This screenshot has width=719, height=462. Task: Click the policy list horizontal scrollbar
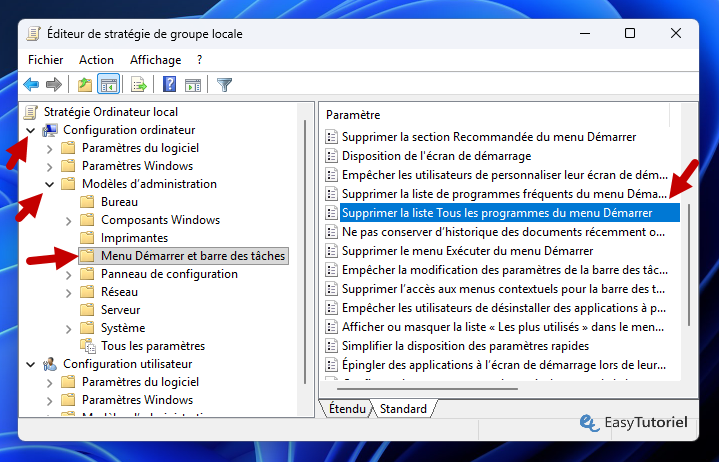point(426,389)
